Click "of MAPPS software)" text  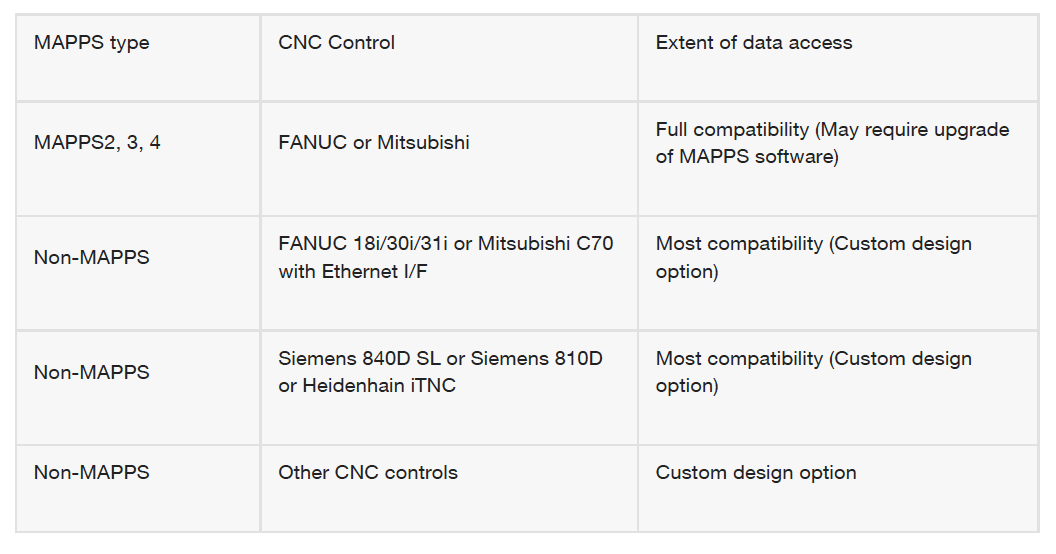pos(746,156)
